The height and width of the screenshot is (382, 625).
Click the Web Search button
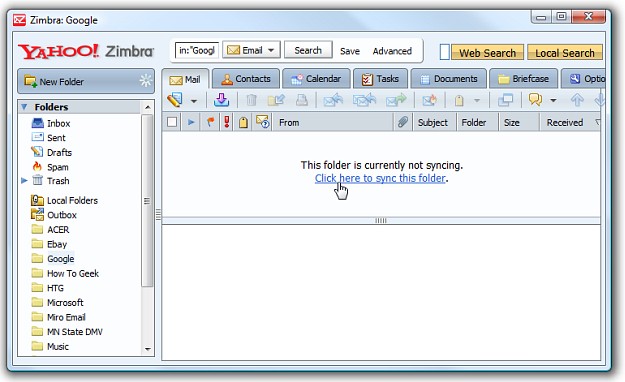pos(487,53)
